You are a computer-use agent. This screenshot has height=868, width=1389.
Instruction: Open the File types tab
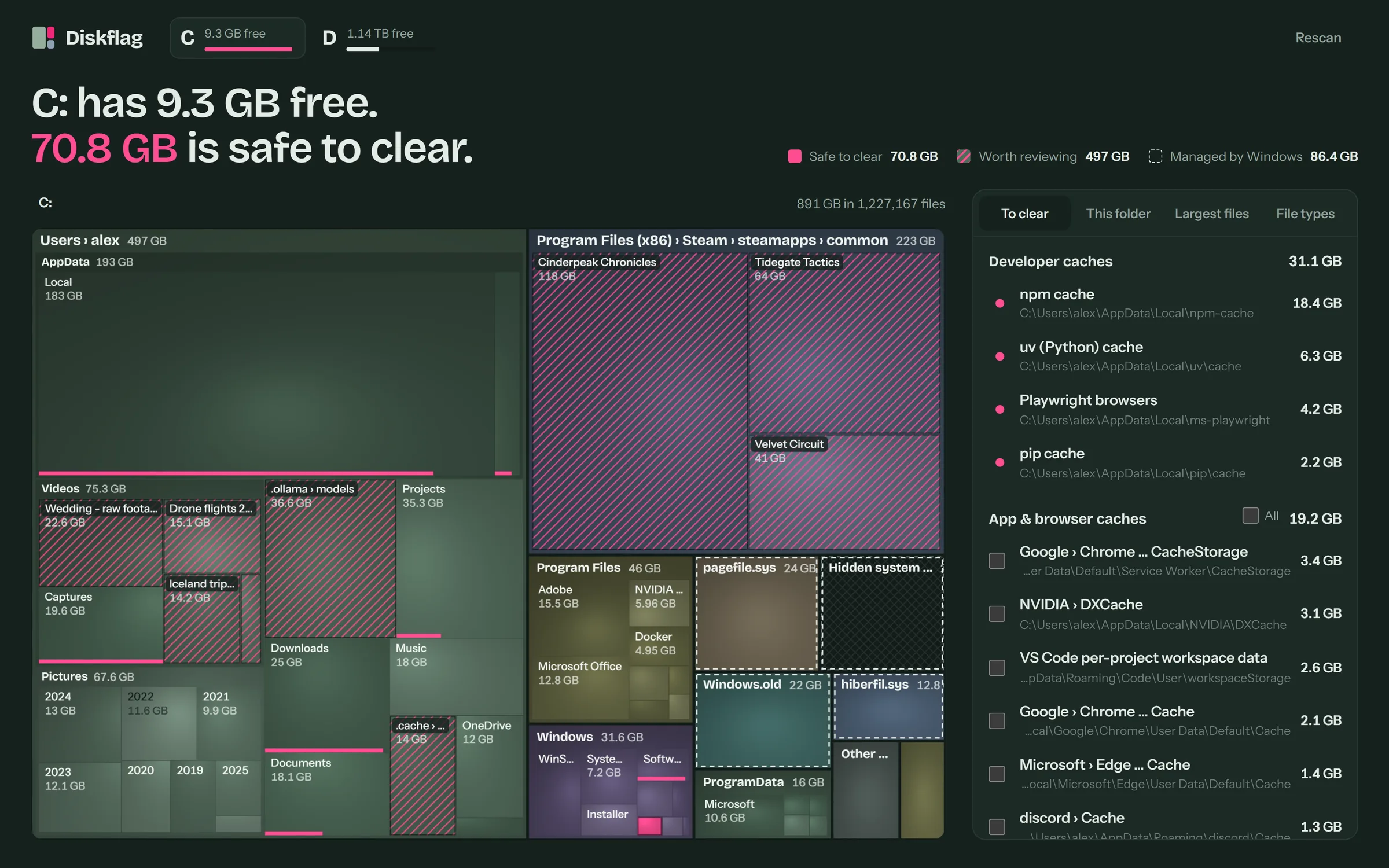point(1305,214)
